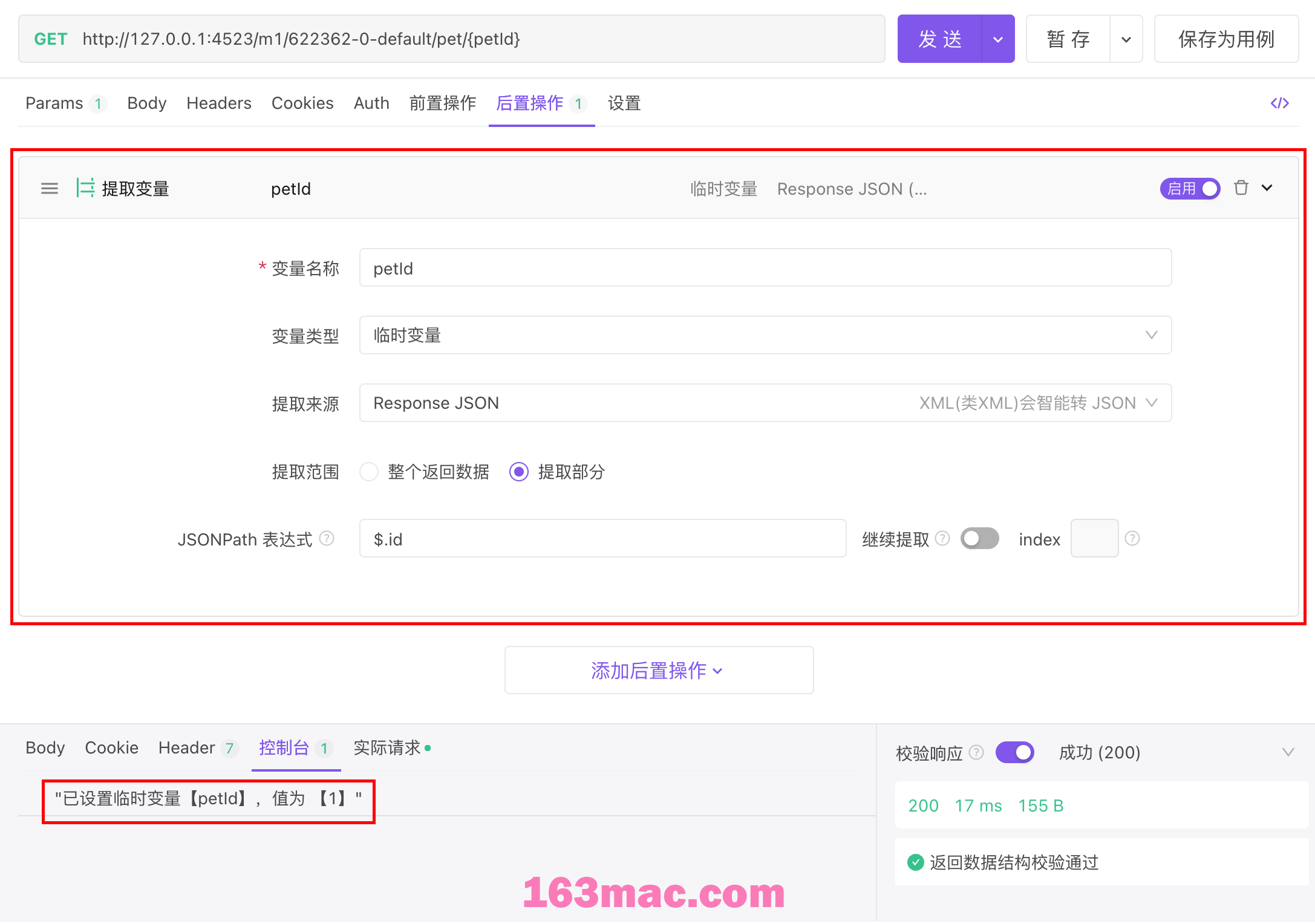Image resolution: width=1315 pixels, height=924 pixels.
Task: Click the index input box
Action: point(1094,538)
